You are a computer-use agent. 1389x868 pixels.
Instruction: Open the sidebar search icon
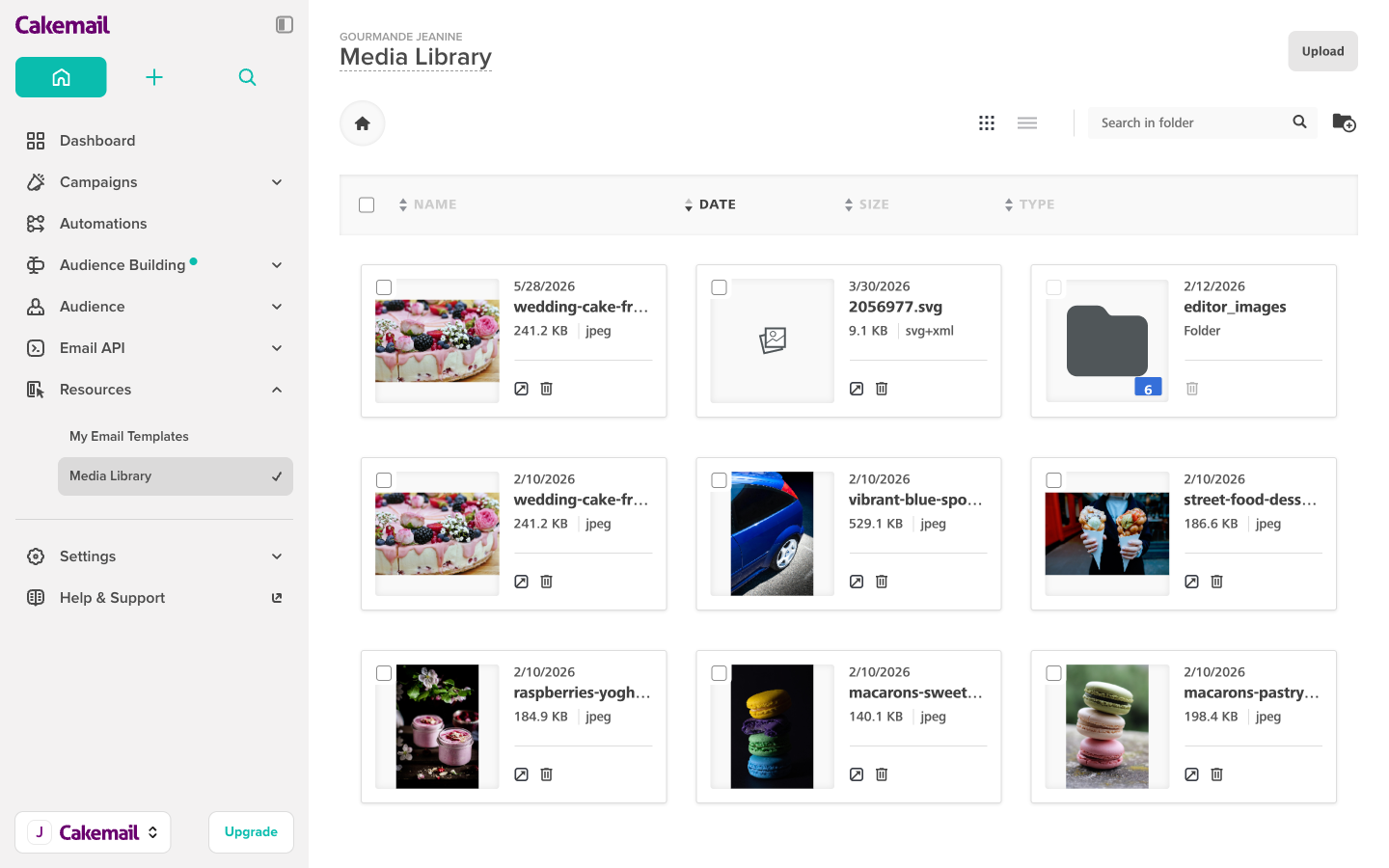(248, 77)
